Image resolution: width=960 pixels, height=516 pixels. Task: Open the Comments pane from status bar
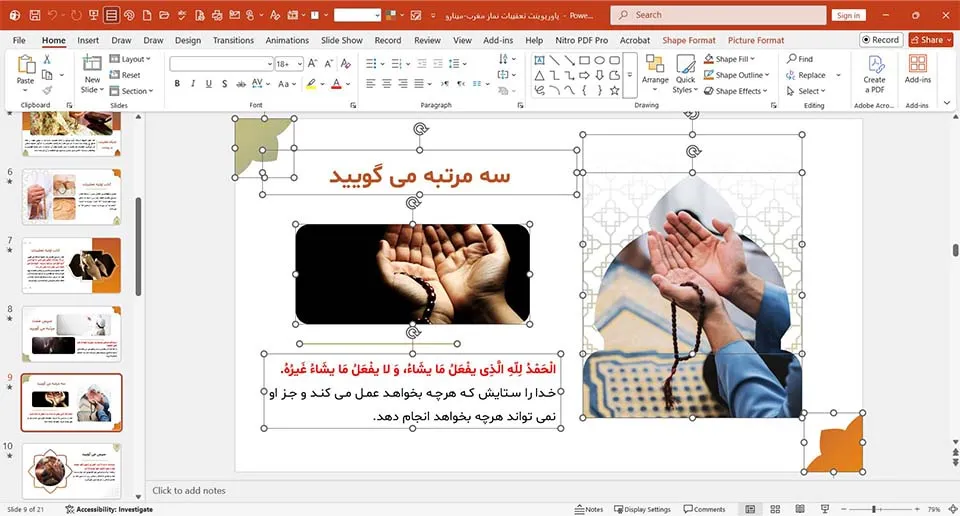coord(704,509)
